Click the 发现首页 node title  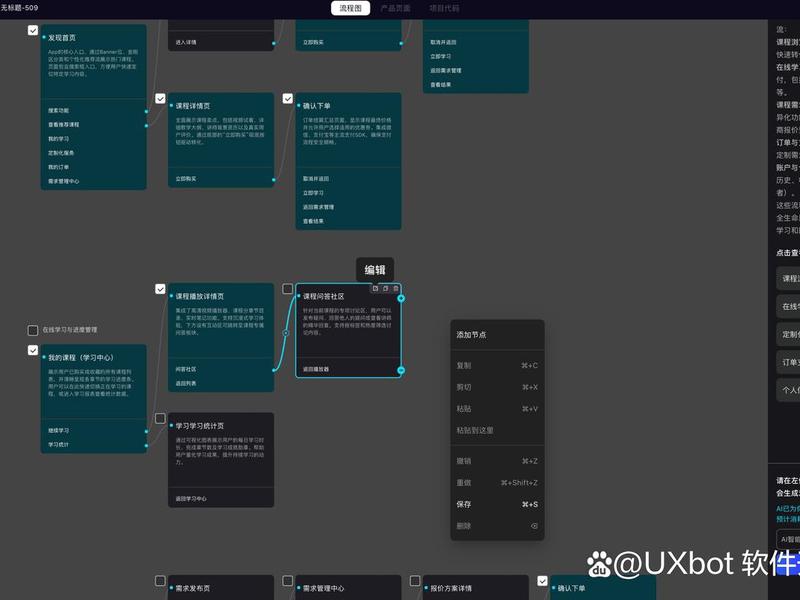[x=62, y=38]
